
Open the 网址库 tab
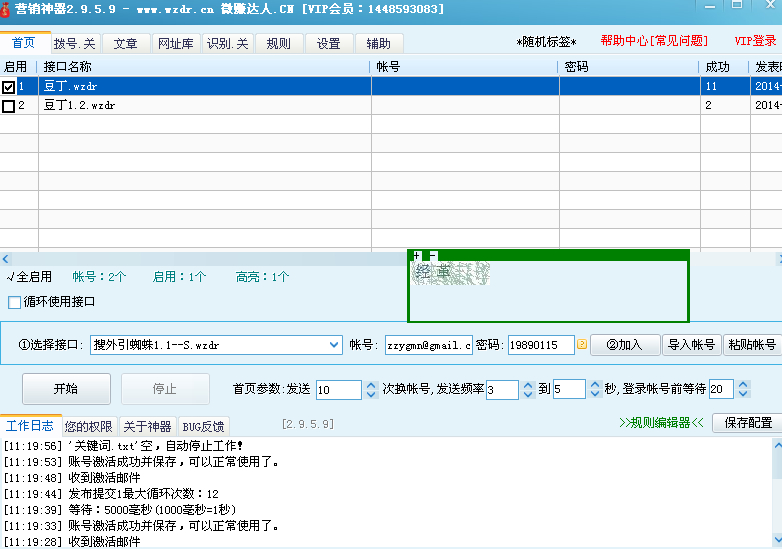coord(176,44)
